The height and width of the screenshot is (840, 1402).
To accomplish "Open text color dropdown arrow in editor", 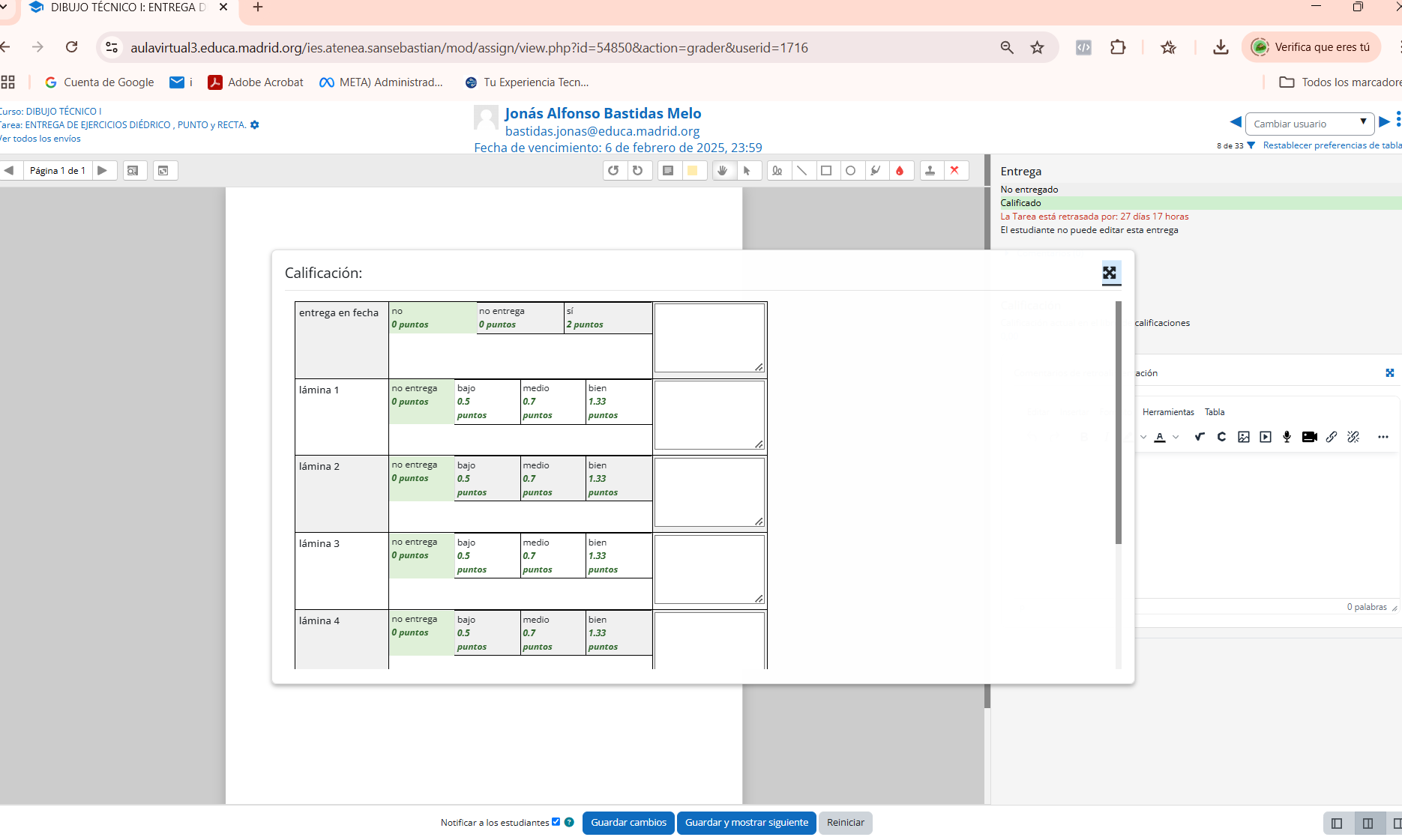I will (1176, 437).
